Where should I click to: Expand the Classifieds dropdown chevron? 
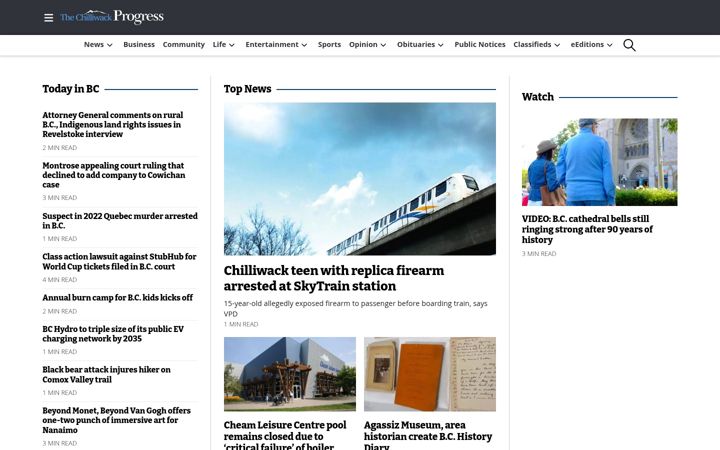(x=557, y=45)
